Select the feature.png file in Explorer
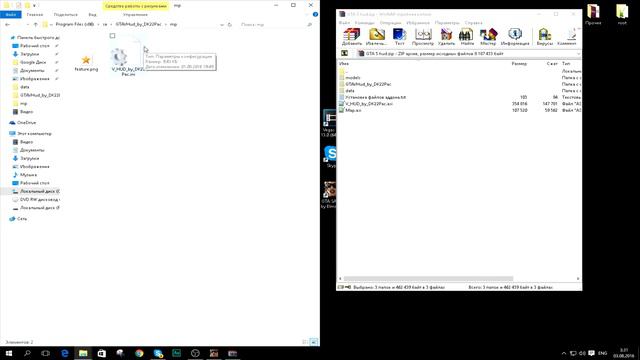 (86, 63)
